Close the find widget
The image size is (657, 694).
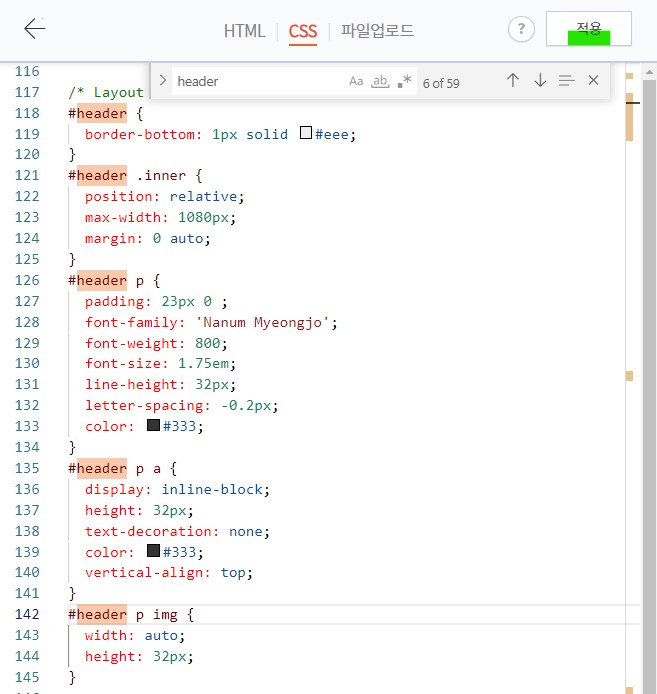tap(593, 80)
